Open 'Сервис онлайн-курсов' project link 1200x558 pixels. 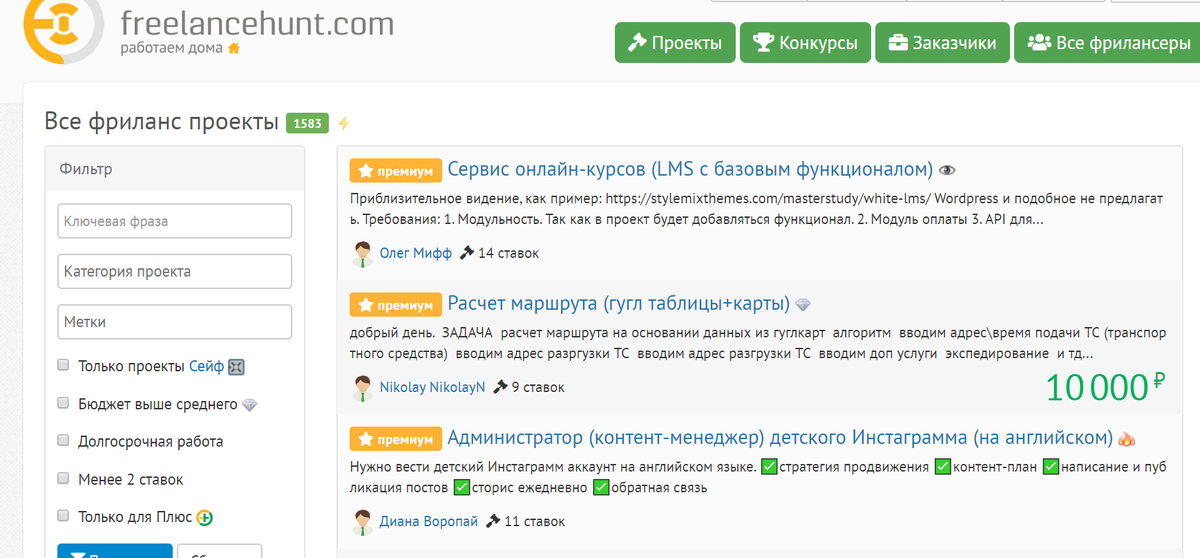click(690, 169)
